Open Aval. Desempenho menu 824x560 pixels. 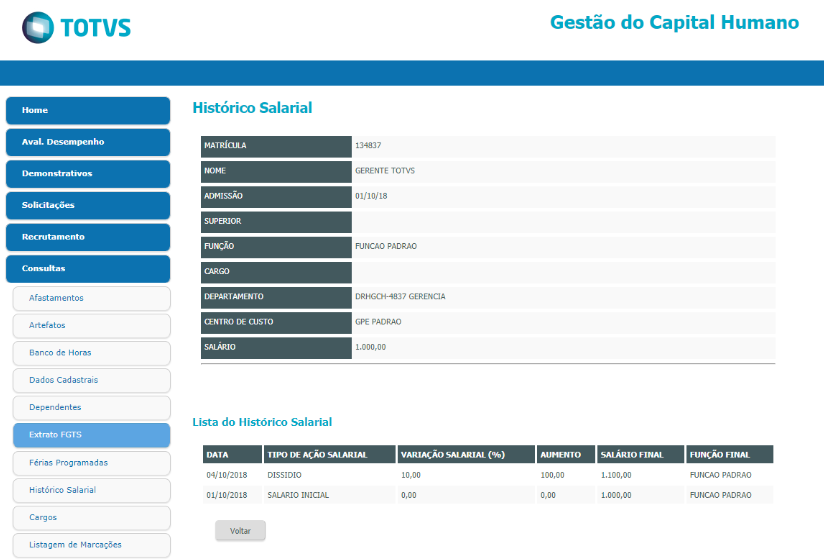88,142
